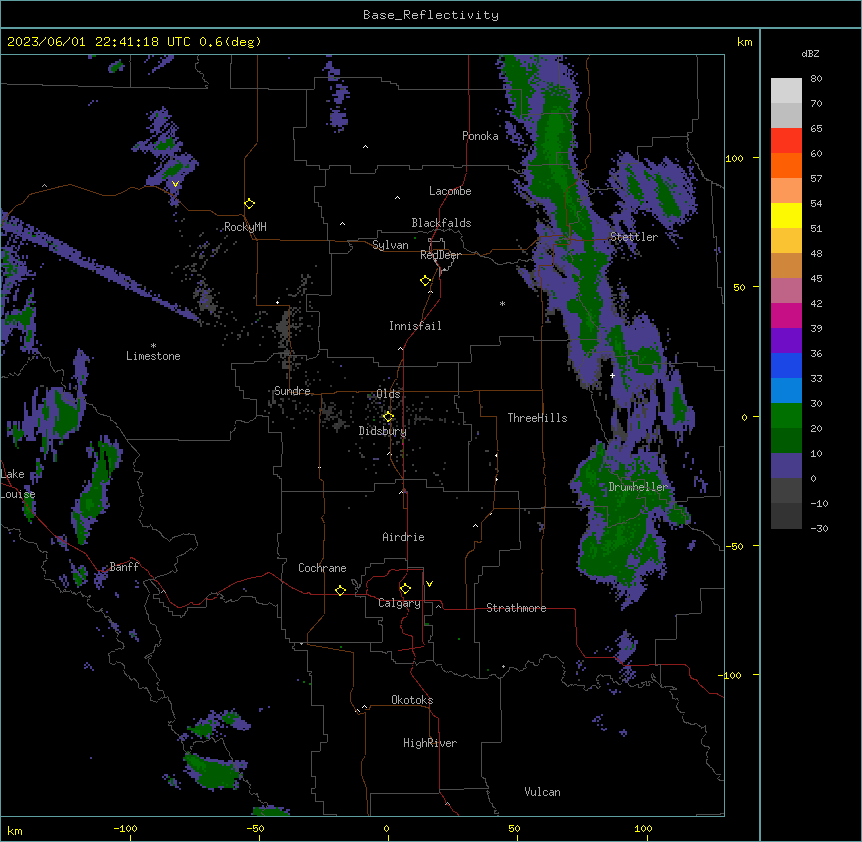Click the red 65 dBZ legend swatch
Viewport: 862px width, 842px height.
[x=786, y=141]
